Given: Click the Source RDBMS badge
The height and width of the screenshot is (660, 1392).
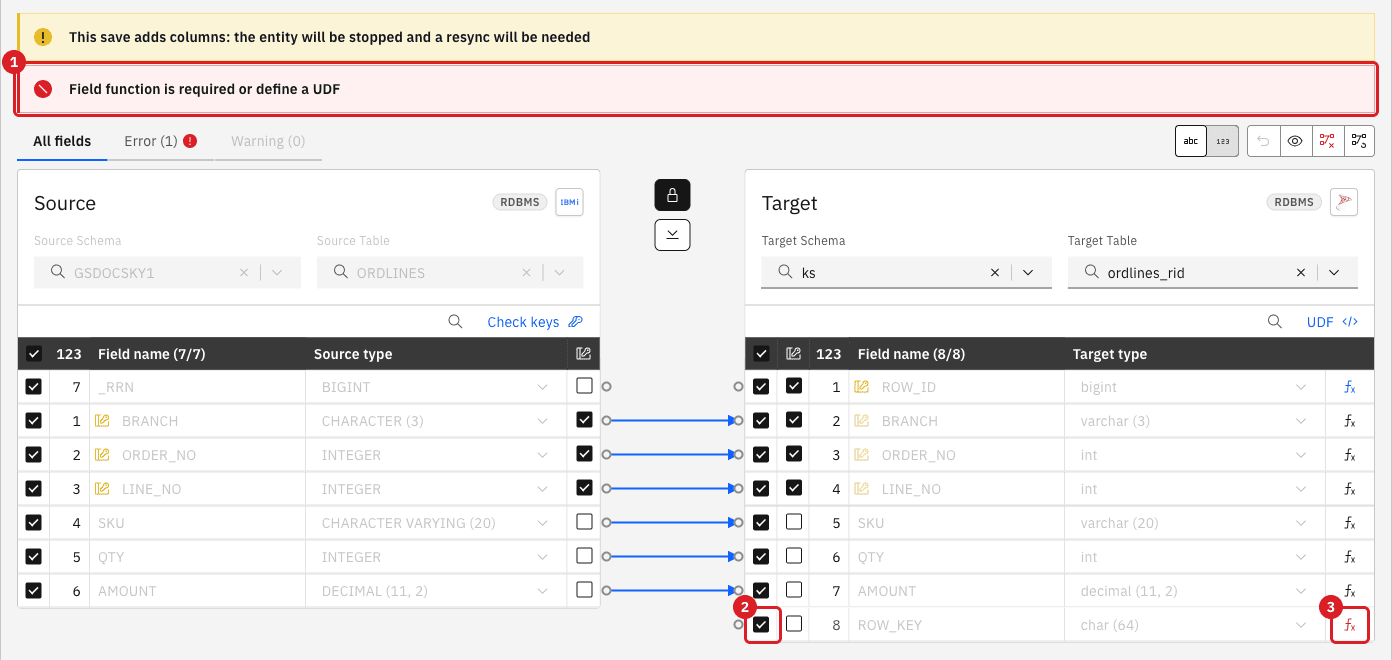Looking at the screenshot, I should coord(521,202).
